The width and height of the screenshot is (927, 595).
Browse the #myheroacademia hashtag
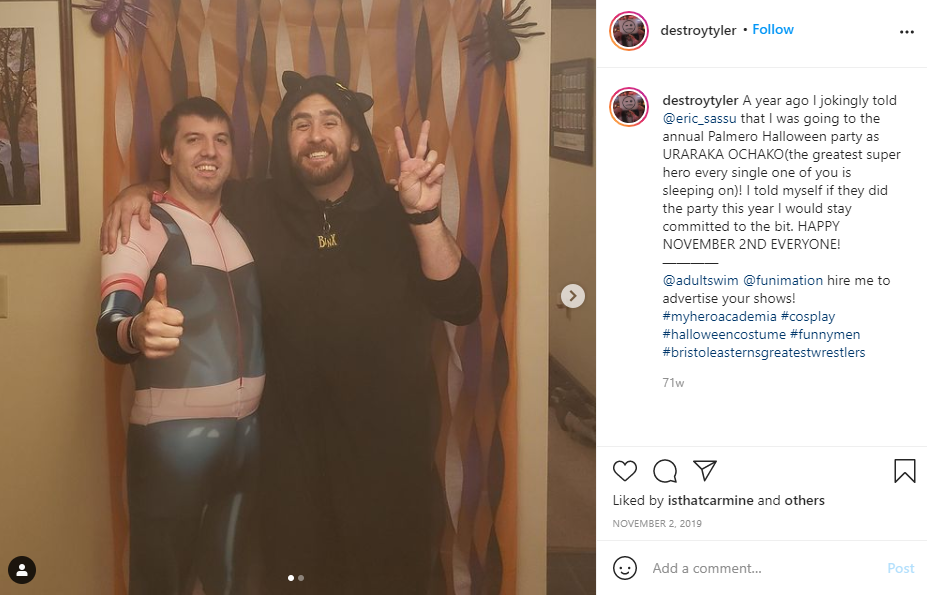coord(719,316)
